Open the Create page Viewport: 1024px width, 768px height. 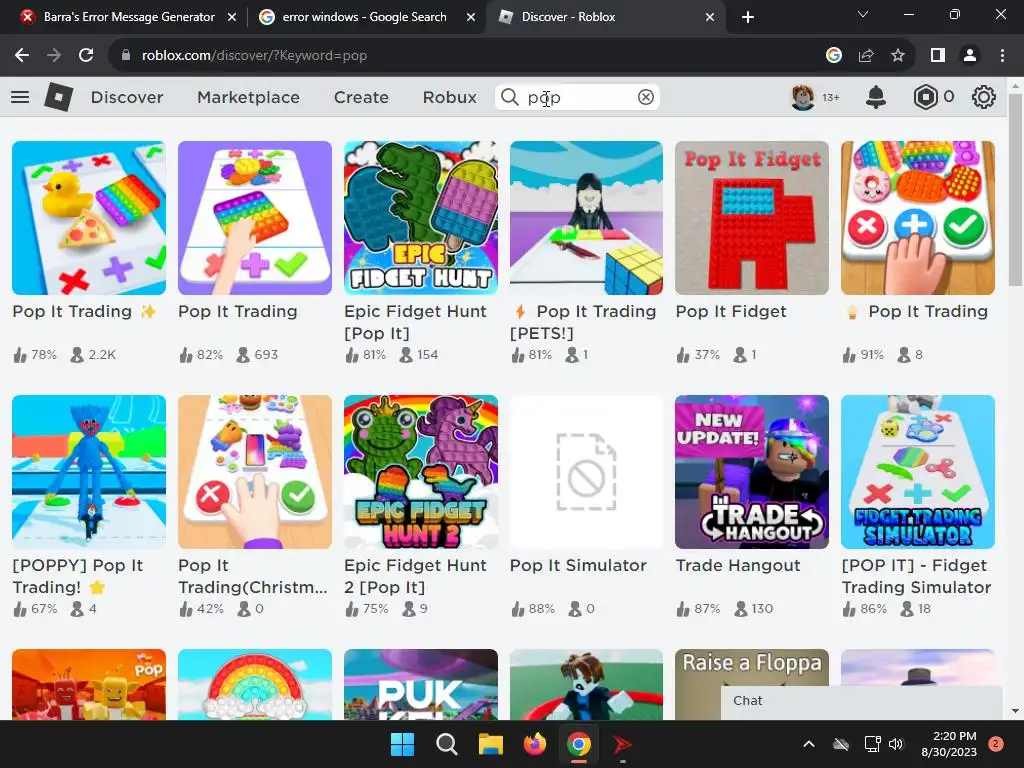coord(361,97)
